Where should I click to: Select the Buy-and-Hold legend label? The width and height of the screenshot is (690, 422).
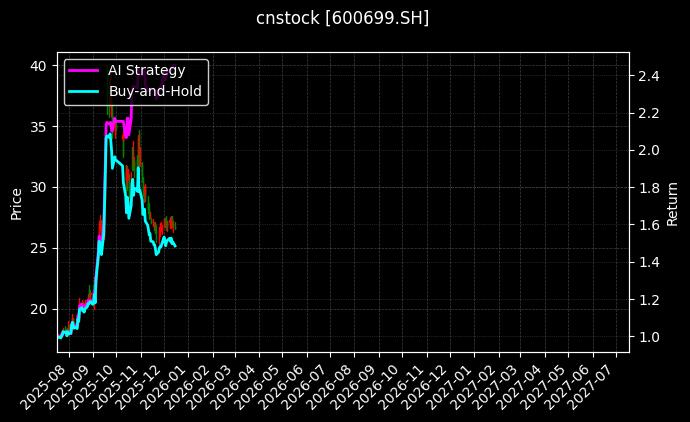[155, 91]
